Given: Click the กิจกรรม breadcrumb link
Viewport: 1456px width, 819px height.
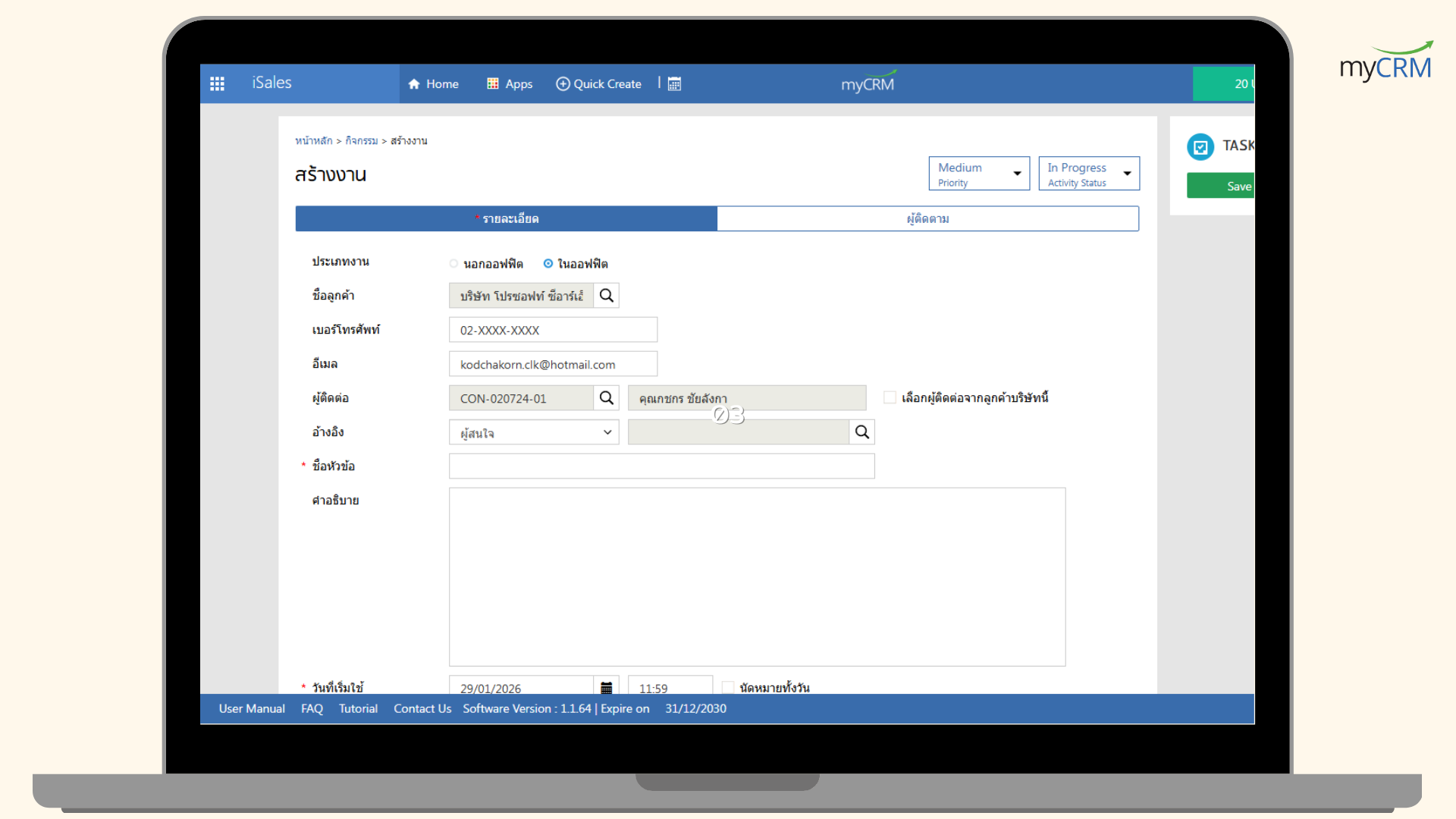Looking at the screenshot, I should tap(361, 141).
